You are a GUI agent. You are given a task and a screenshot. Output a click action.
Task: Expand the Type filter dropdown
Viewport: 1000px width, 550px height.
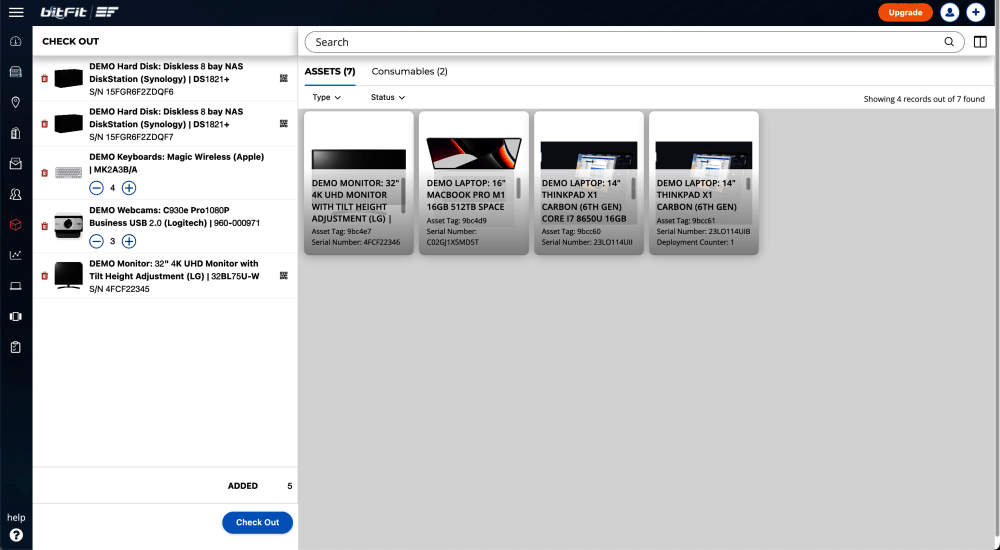[x=326, y=98]
